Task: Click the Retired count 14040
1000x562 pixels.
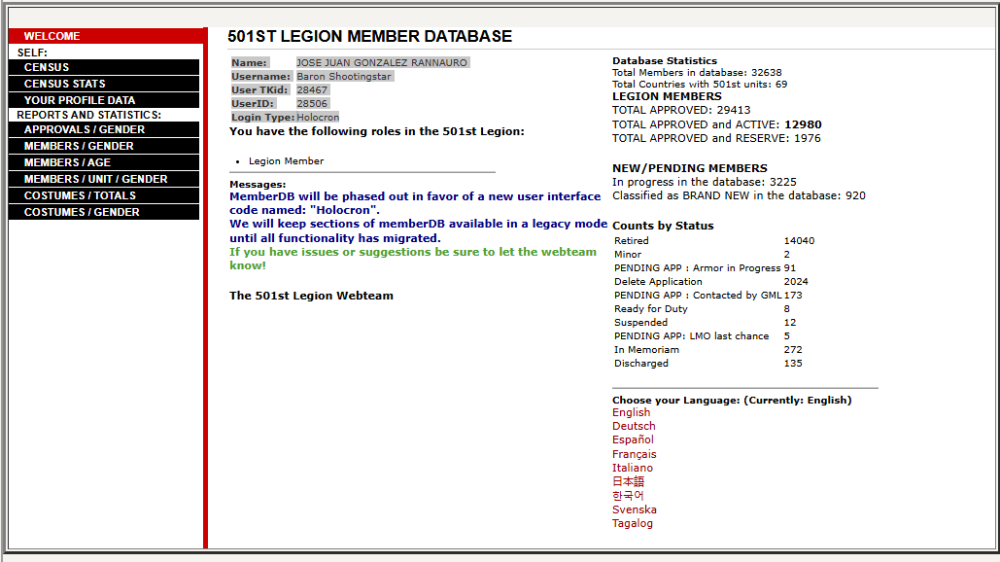Action: point(798,240)
